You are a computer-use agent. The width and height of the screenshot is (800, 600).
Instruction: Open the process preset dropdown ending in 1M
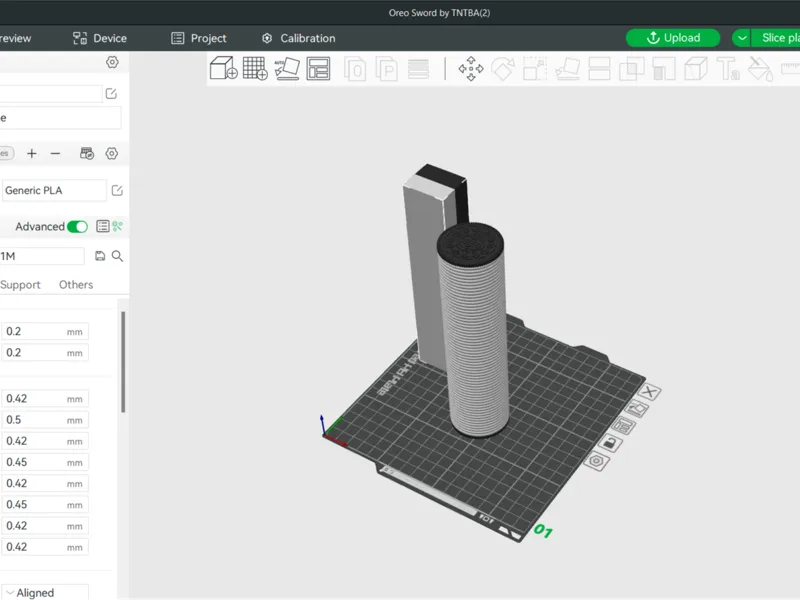(x=42, y=256)
